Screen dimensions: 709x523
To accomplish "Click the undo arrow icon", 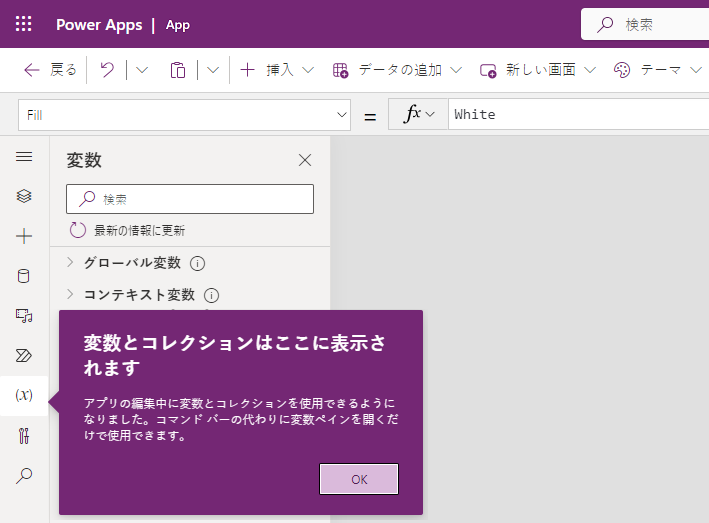I will [107, 70].
